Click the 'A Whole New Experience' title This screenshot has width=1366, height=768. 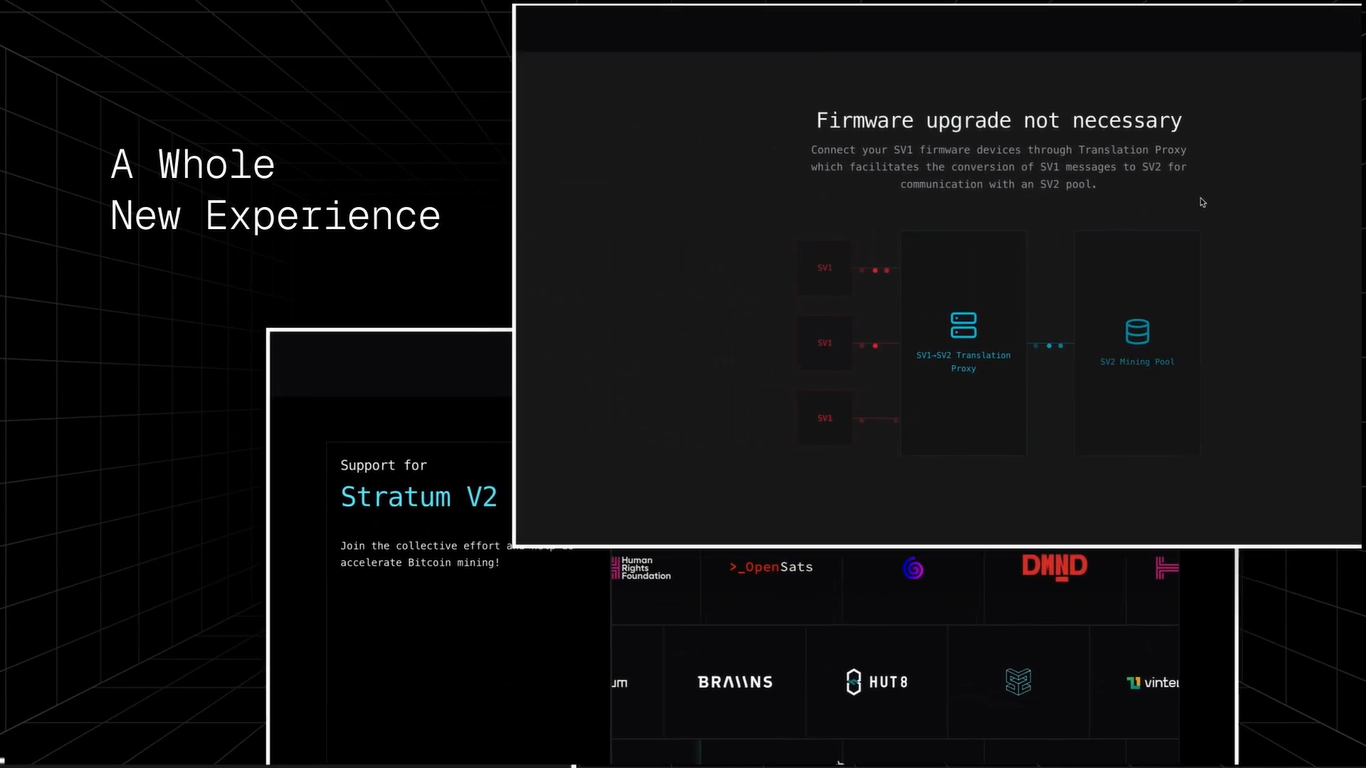(275, 190)
